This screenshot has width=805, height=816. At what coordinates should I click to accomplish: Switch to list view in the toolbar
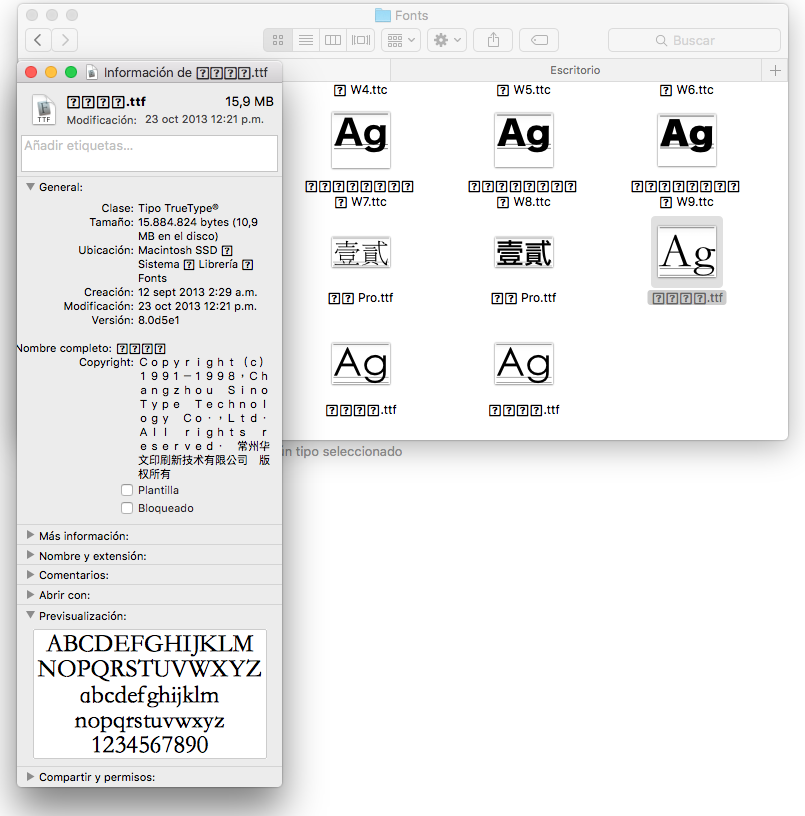(x=306, y=40)
